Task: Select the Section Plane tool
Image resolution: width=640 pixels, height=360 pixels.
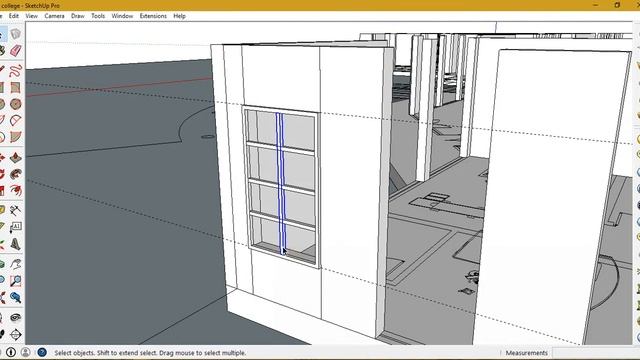Action: click(x=16, y=335)
